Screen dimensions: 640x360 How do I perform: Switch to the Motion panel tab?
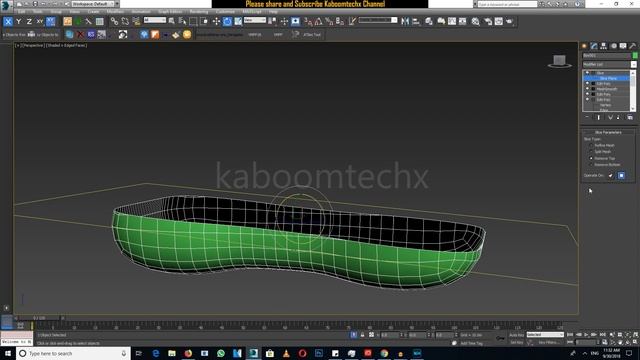tap(613, 46)
